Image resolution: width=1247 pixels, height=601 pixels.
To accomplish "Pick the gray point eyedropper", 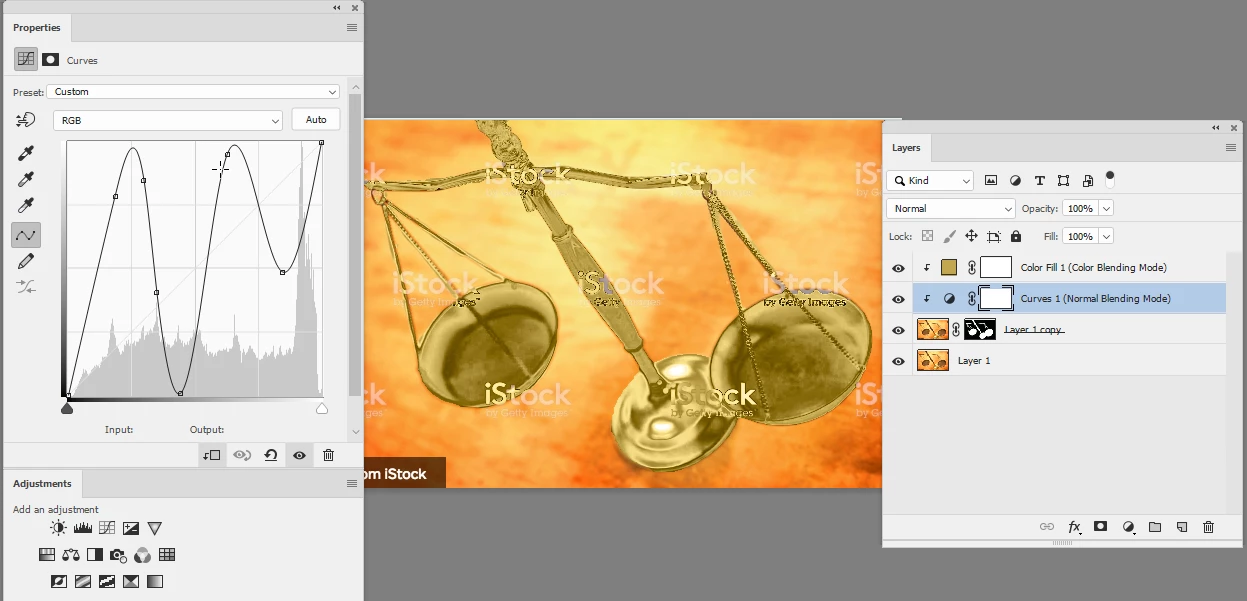I will (x=27, y=179).
